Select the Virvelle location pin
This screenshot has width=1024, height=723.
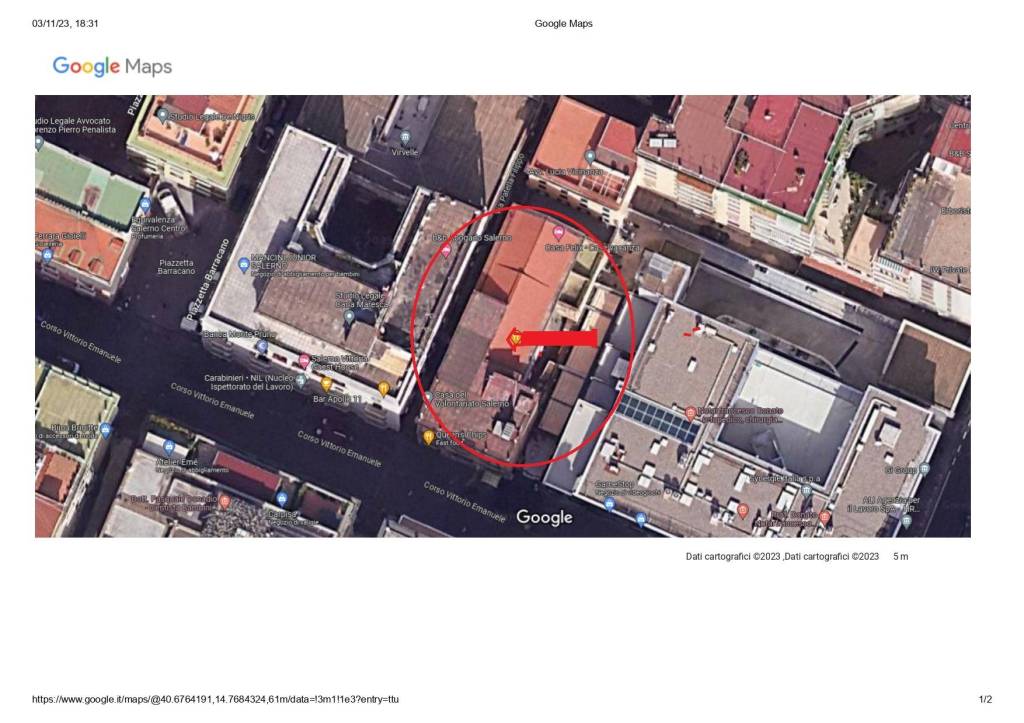click(x=406, y=137)
